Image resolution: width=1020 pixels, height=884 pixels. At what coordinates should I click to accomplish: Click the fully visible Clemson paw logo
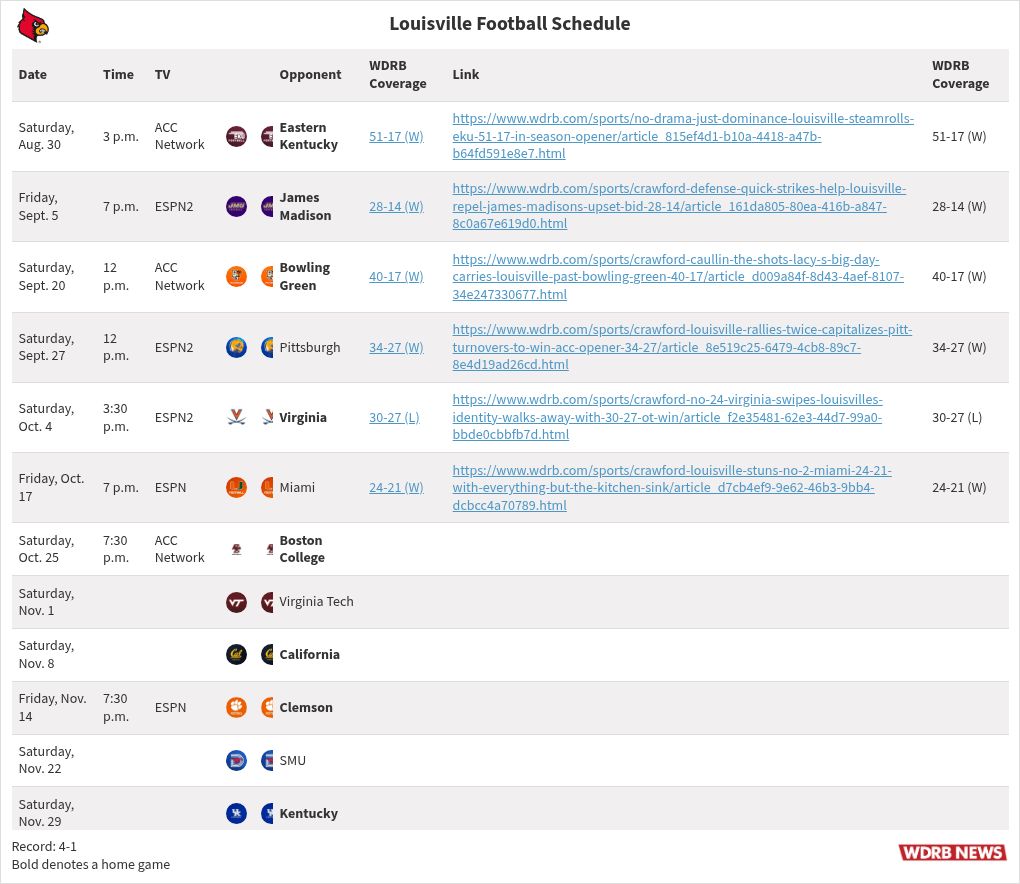tap(236, 707)
